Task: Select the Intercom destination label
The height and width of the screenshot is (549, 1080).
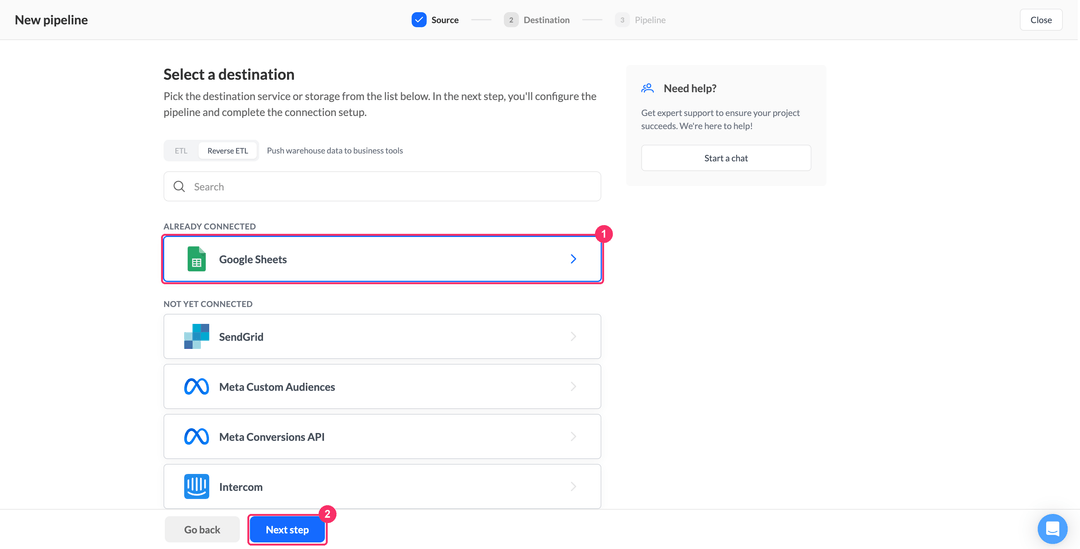Action: click(241, 487)
